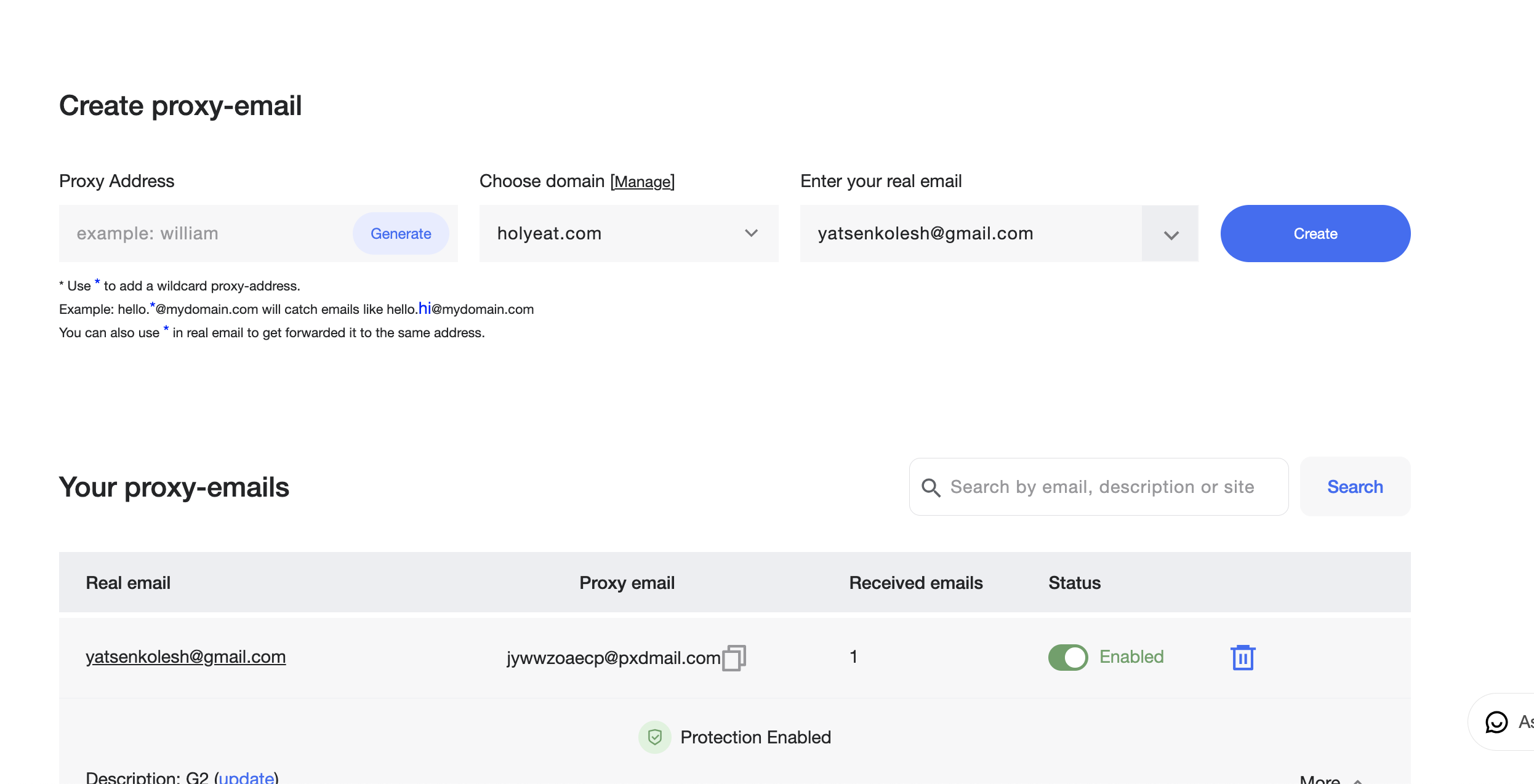Expand the real email dropdown chevron
Viewport: 1534px width, 784px height.
(1170, 234)
